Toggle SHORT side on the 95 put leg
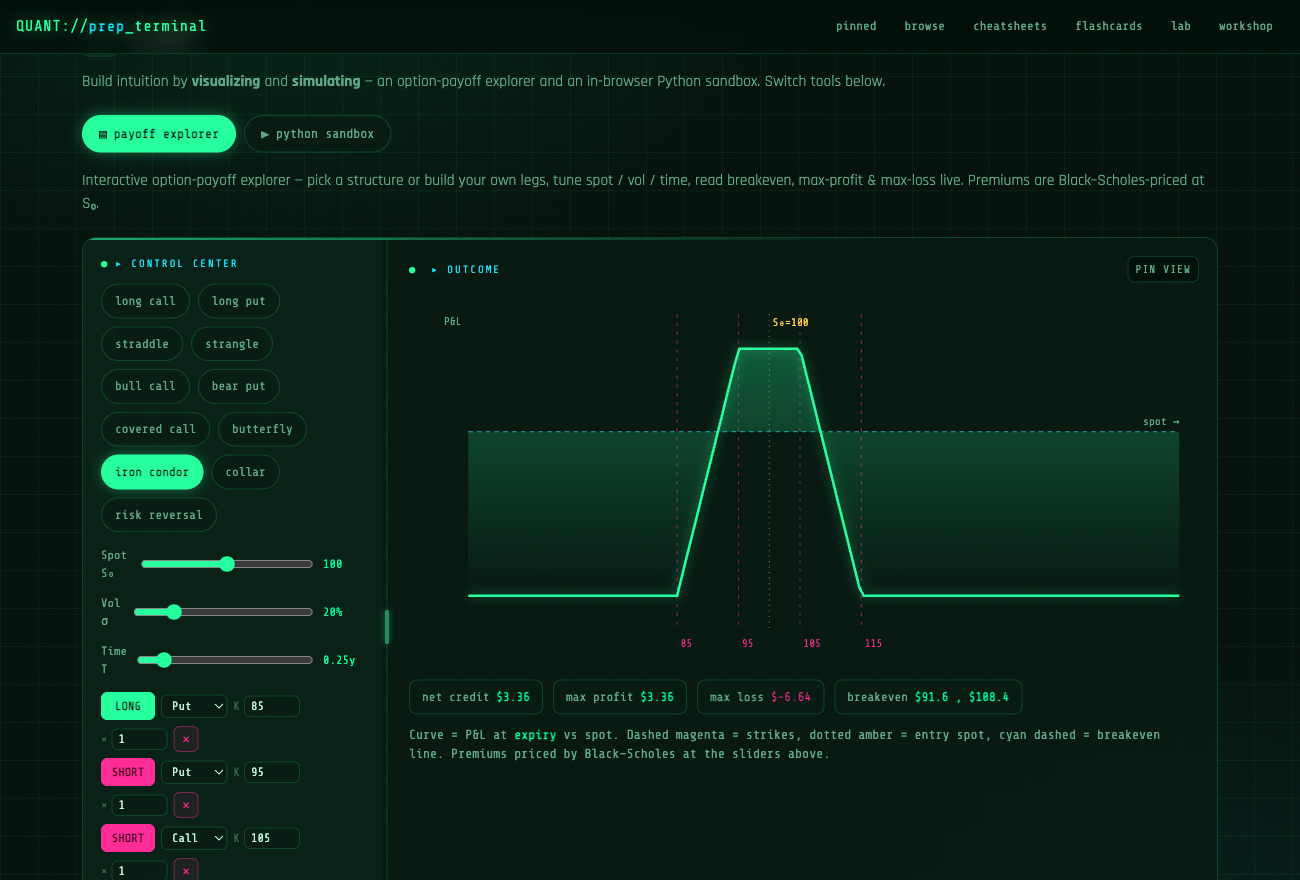The image size is (1300, 880). [x=128, y=772]
